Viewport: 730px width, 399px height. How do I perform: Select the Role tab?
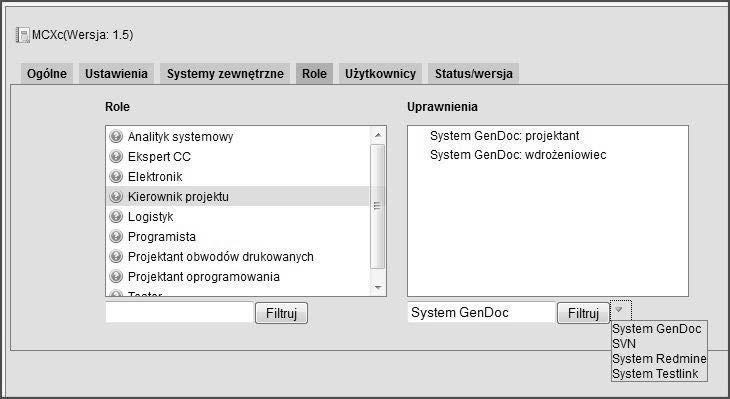coord(314,74)
